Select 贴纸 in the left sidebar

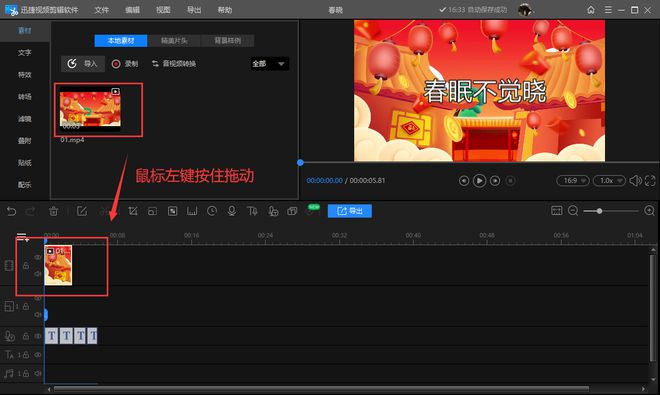coord(24,163)
